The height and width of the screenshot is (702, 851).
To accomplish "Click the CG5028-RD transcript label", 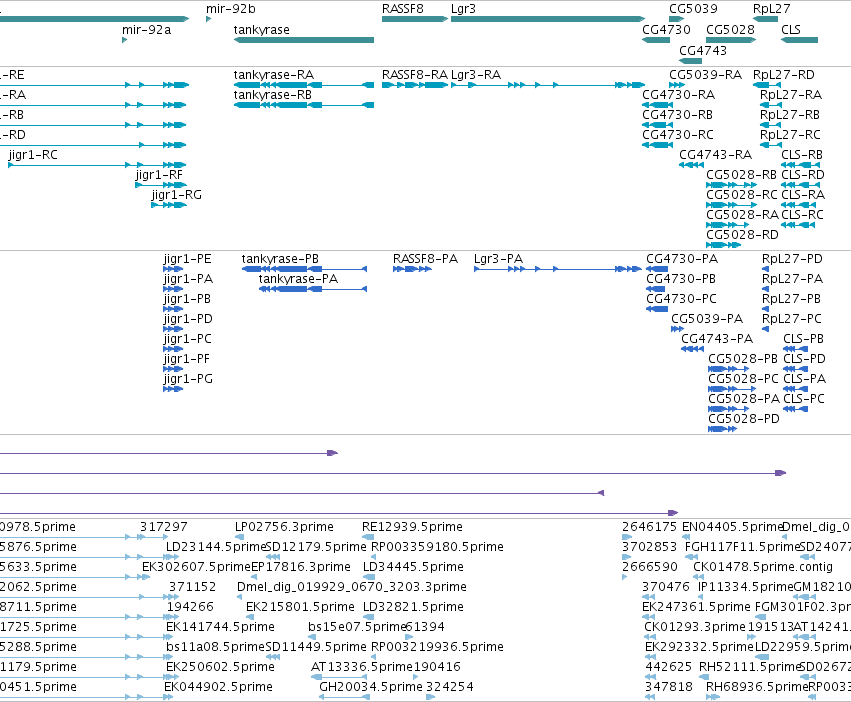I will tap(742, 235).
